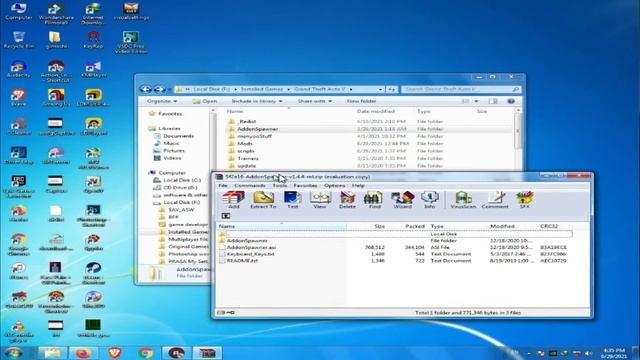Click the Explorer recent pages dropdown arrow
Image resolution: width=640 pixels, height=360 pixels.
click(169, 89)
